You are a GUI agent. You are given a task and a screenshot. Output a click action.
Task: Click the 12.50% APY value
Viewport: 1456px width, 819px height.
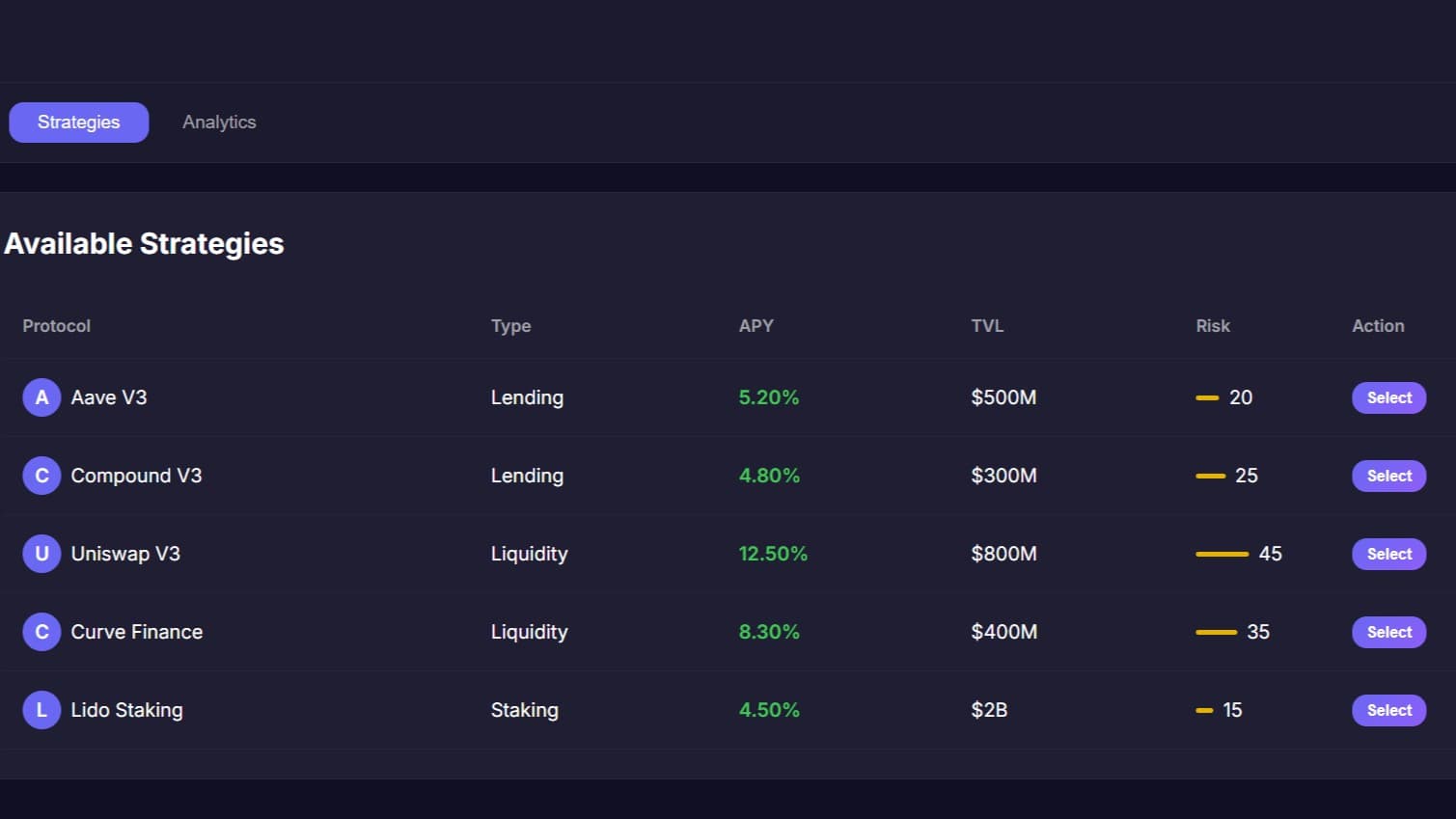(773, 554)
